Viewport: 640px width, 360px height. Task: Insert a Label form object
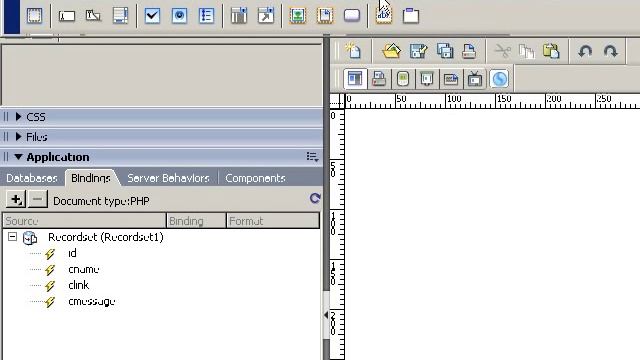(x=384, y=16)
